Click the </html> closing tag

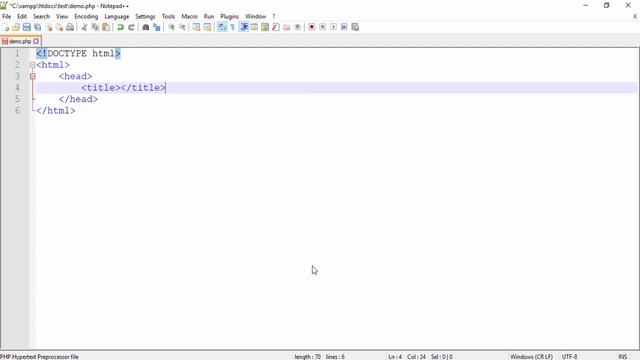pos(56,111)
